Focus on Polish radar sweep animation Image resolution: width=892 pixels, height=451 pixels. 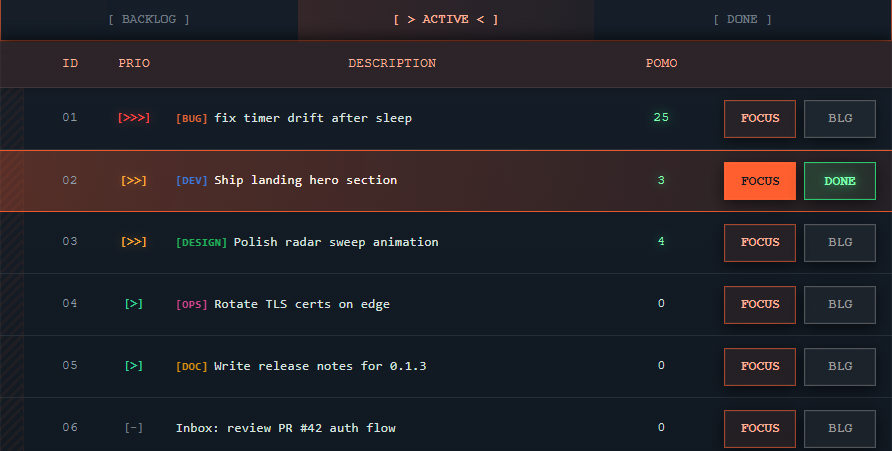coord(760,243)
